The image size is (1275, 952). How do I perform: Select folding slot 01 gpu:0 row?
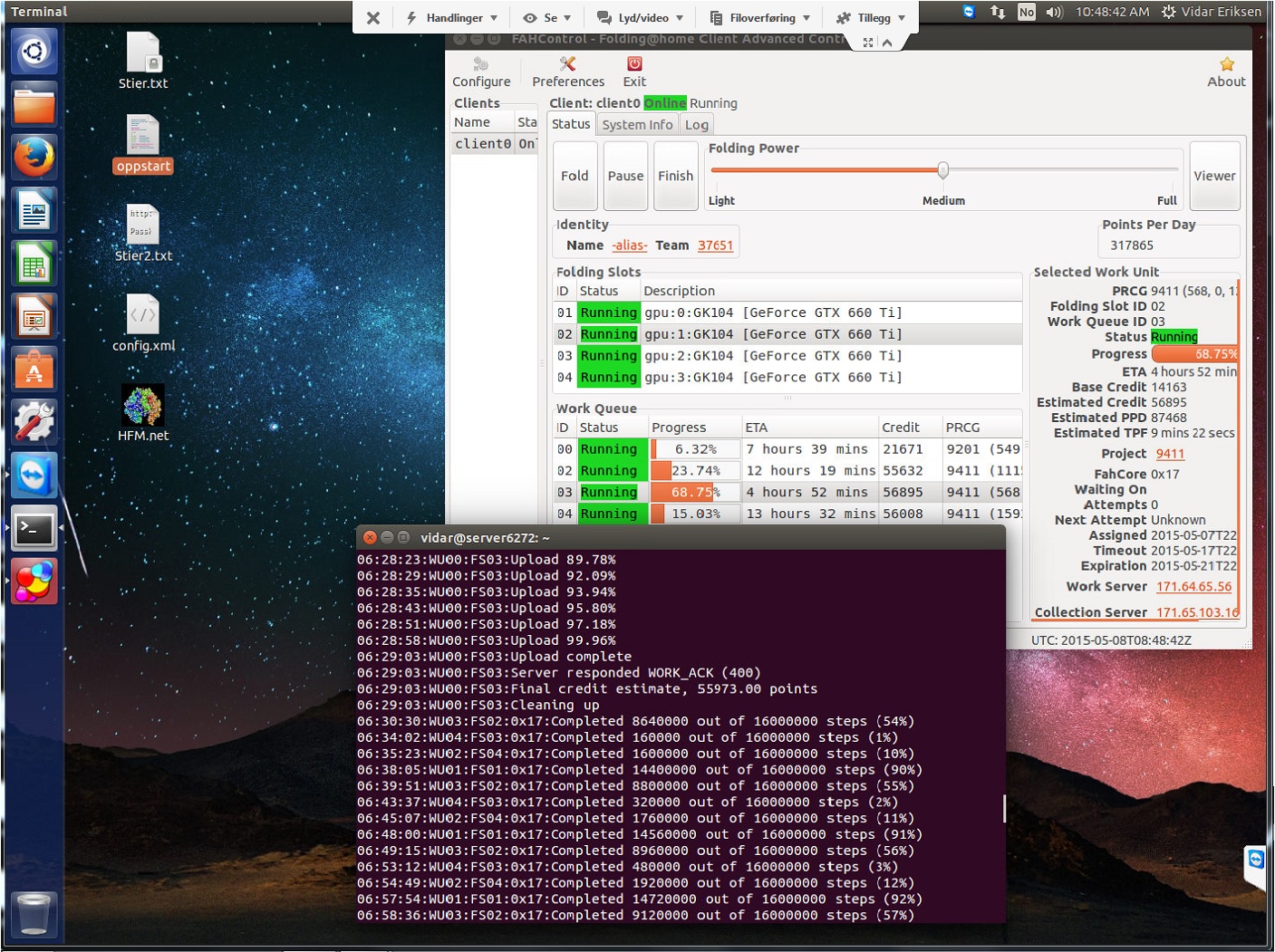point(788,313)
